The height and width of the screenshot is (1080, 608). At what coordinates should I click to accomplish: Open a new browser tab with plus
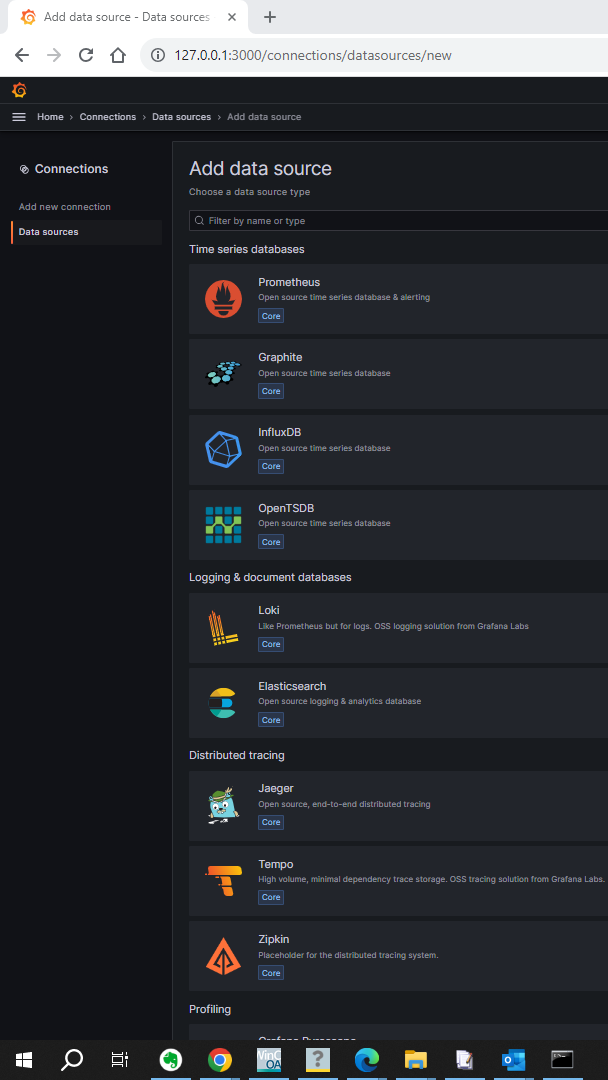pos(270,17)
